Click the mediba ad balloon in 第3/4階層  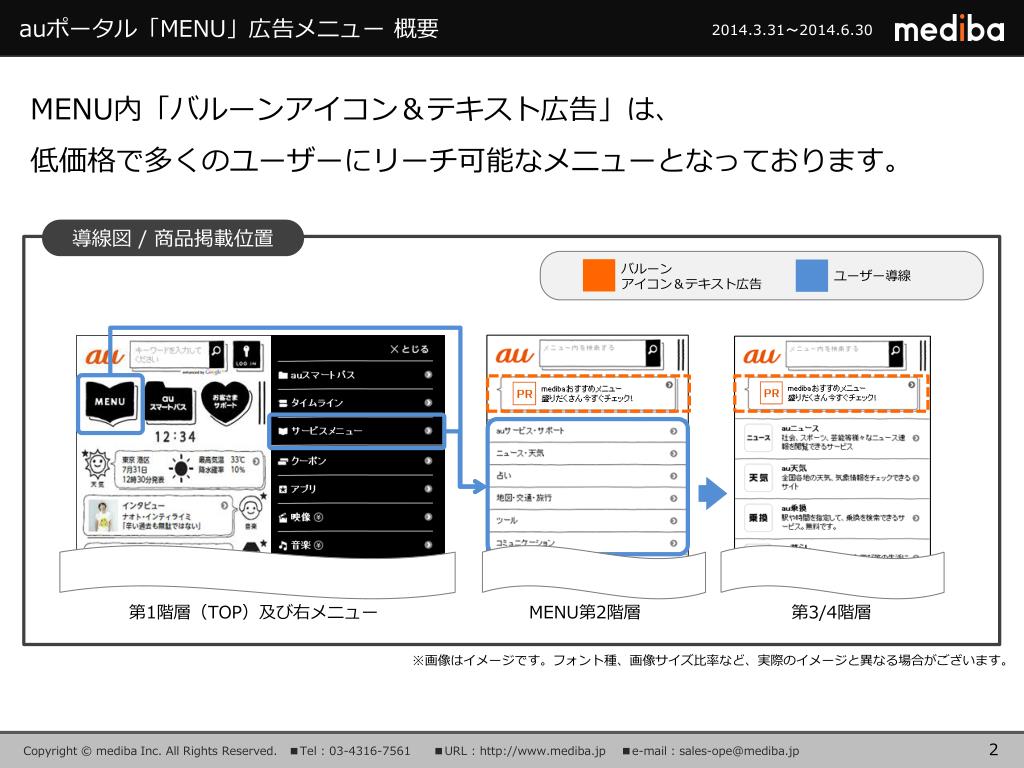click(x=831, y=393)
